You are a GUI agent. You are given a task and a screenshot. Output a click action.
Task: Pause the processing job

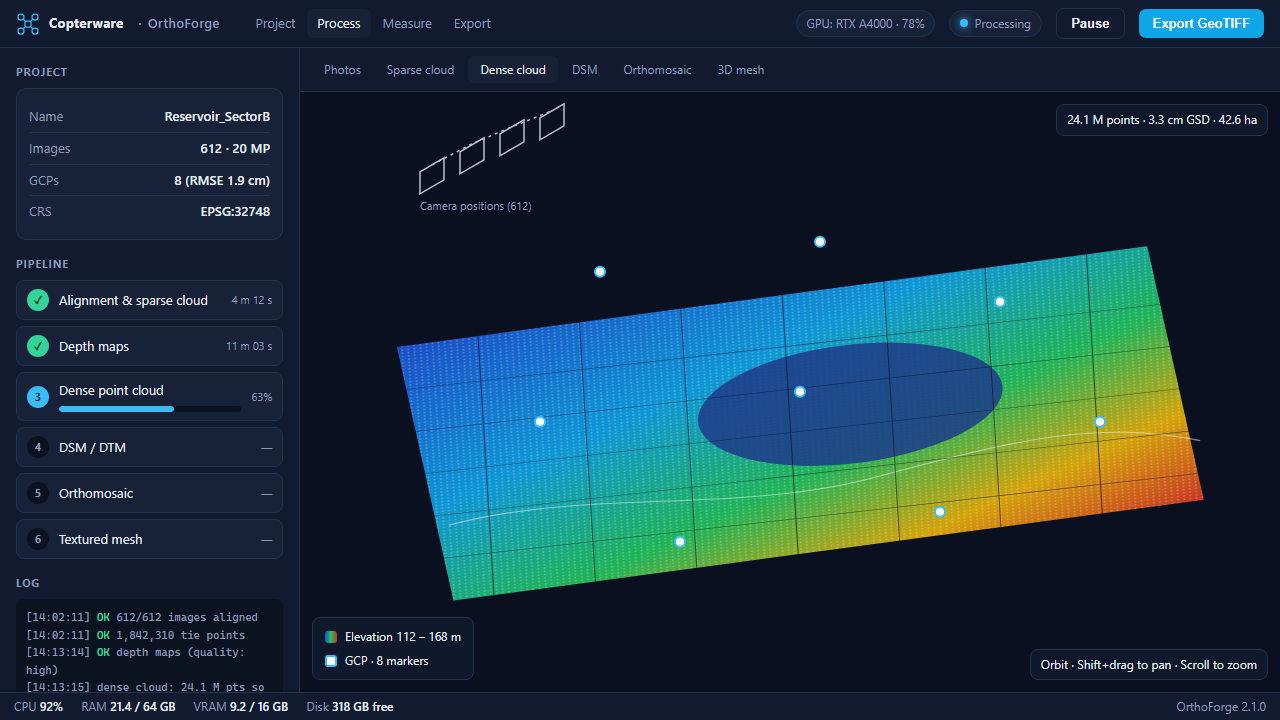(1090, 24)
